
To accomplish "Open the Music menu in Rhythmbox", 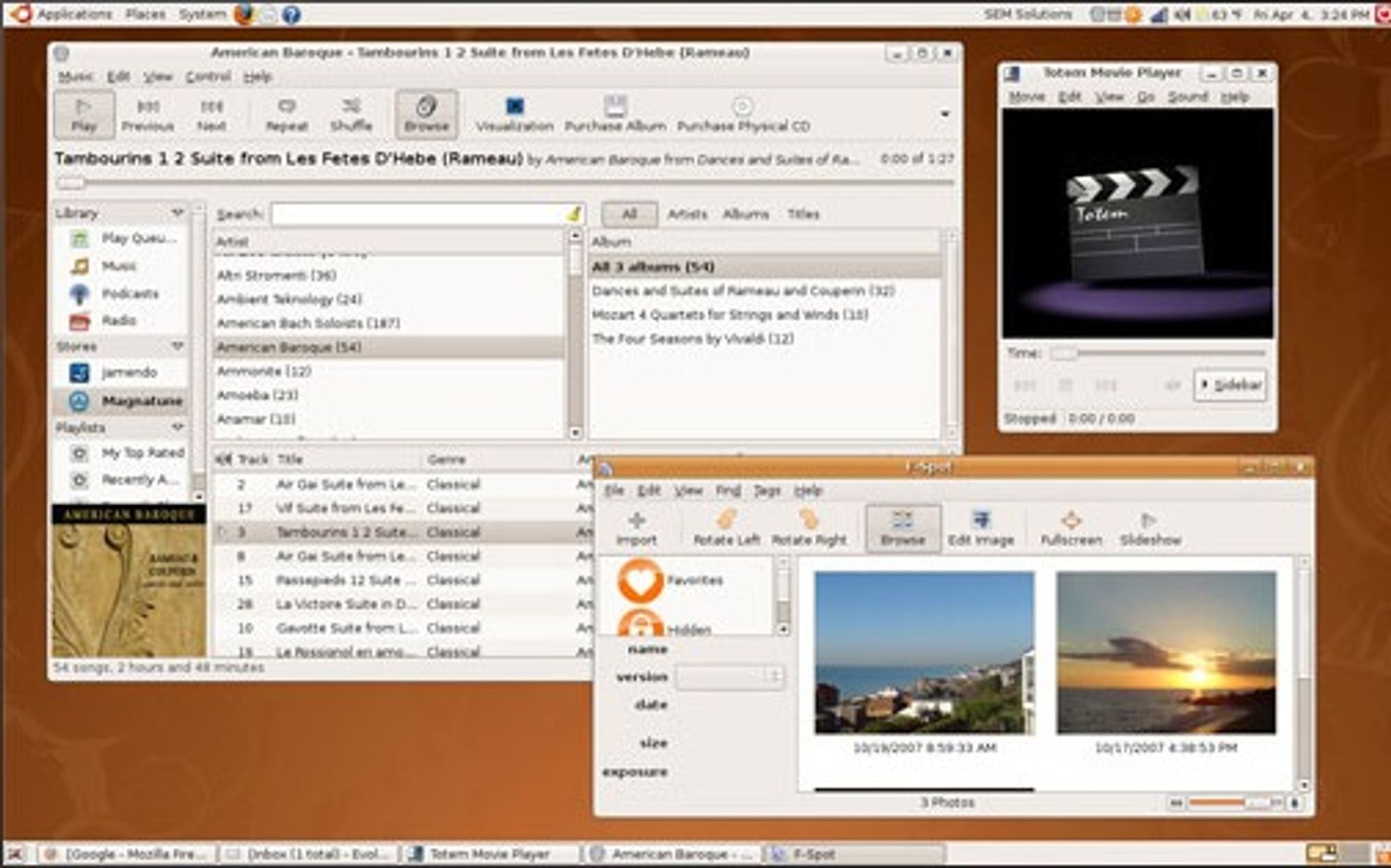I will coord(75,77).
